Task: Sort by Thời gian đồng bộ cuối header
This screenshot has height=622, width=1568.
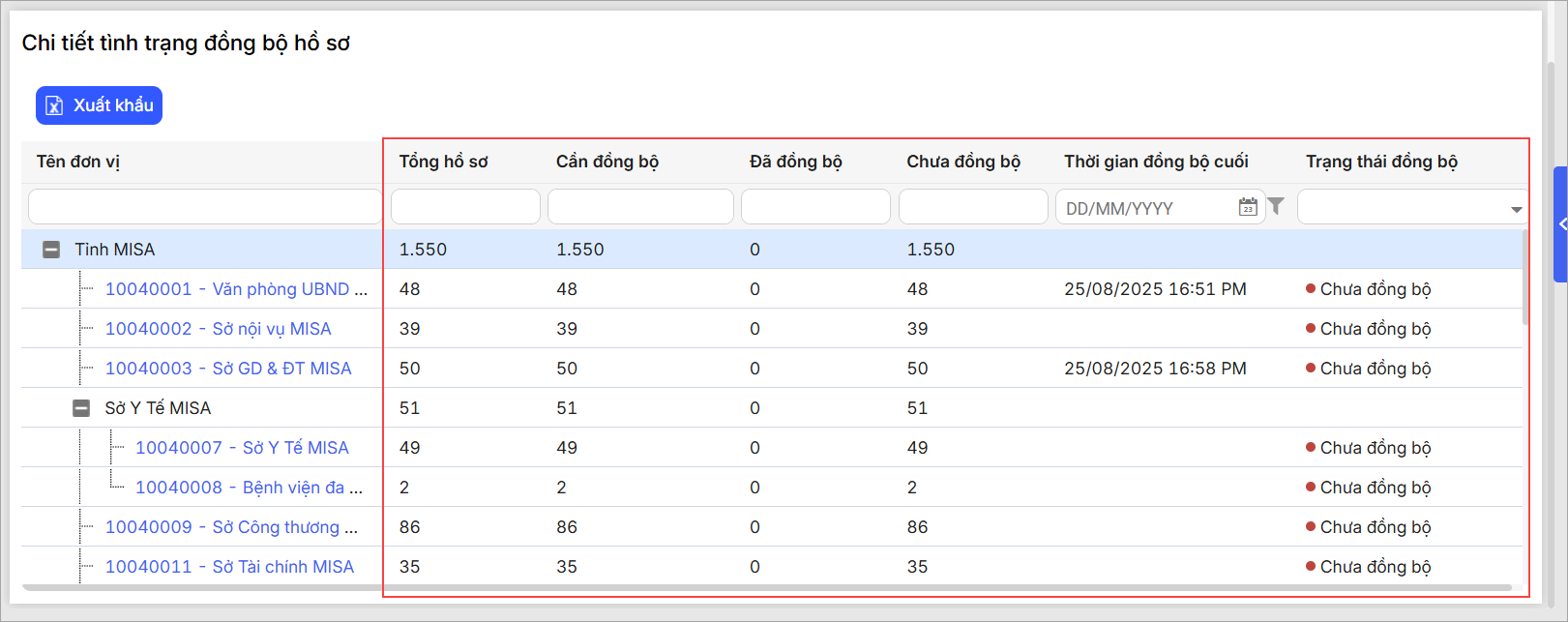Action: click(1156, 162)
